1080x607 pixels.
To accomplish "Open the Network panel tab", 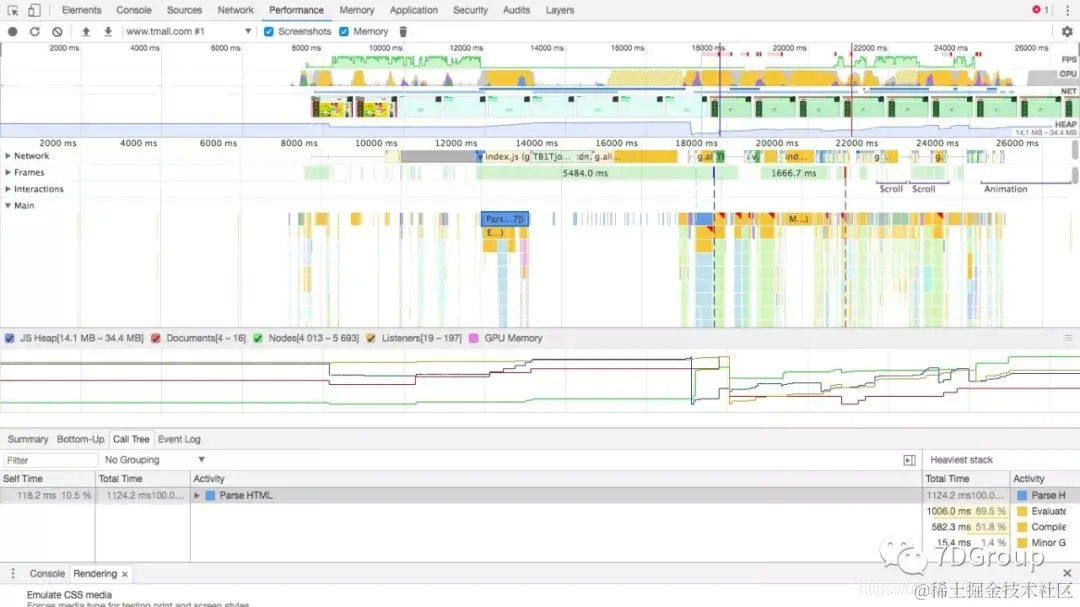I will point(236,10).
